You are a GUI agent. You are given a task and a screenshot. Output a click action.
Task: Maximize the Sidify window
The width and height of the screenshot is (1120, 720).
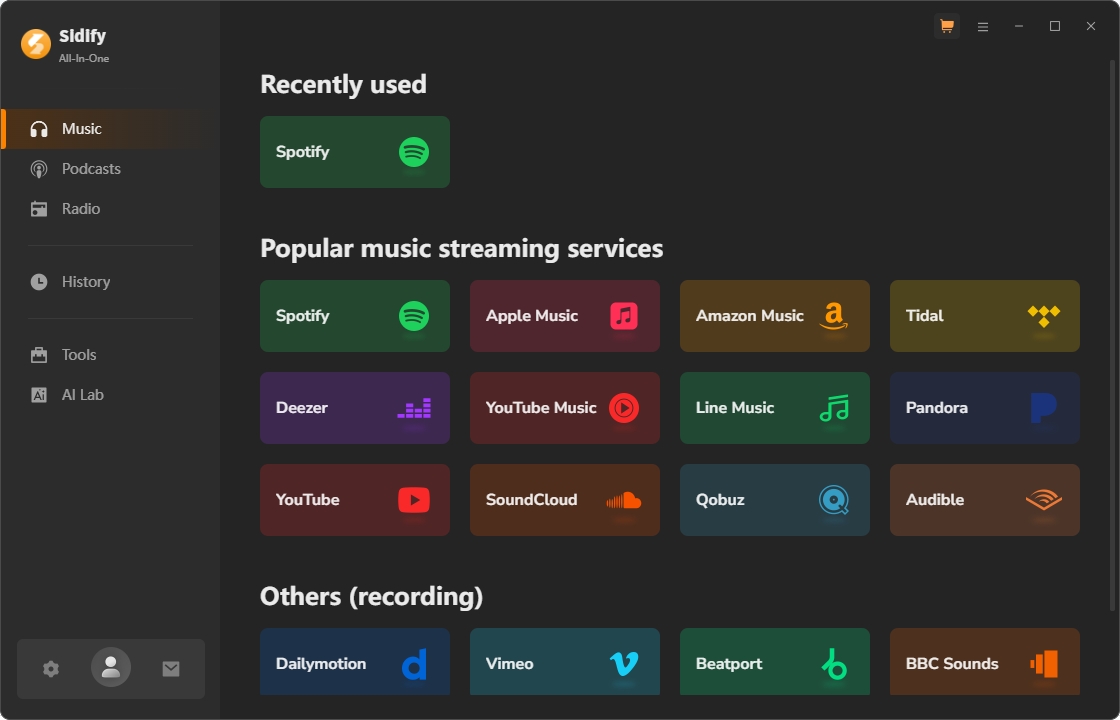click(x=1054, y=26)
